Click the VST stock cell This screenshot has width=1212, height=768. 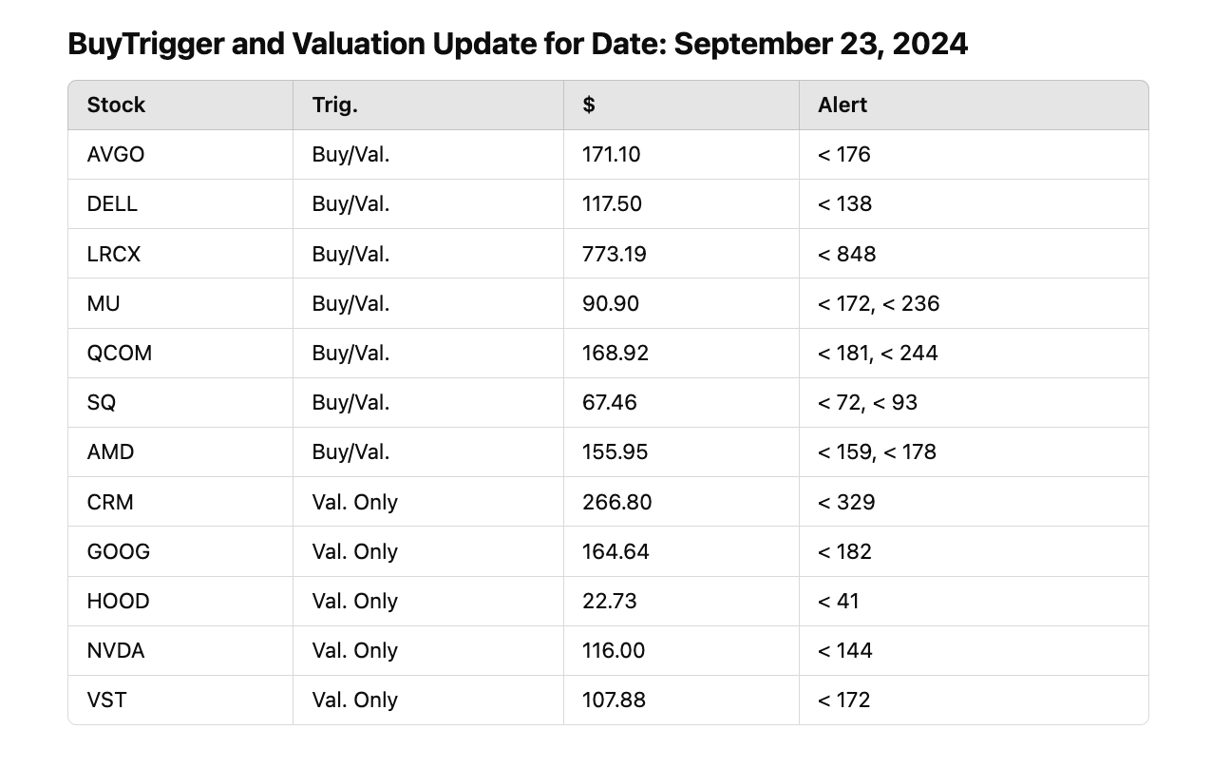[107, 700]
